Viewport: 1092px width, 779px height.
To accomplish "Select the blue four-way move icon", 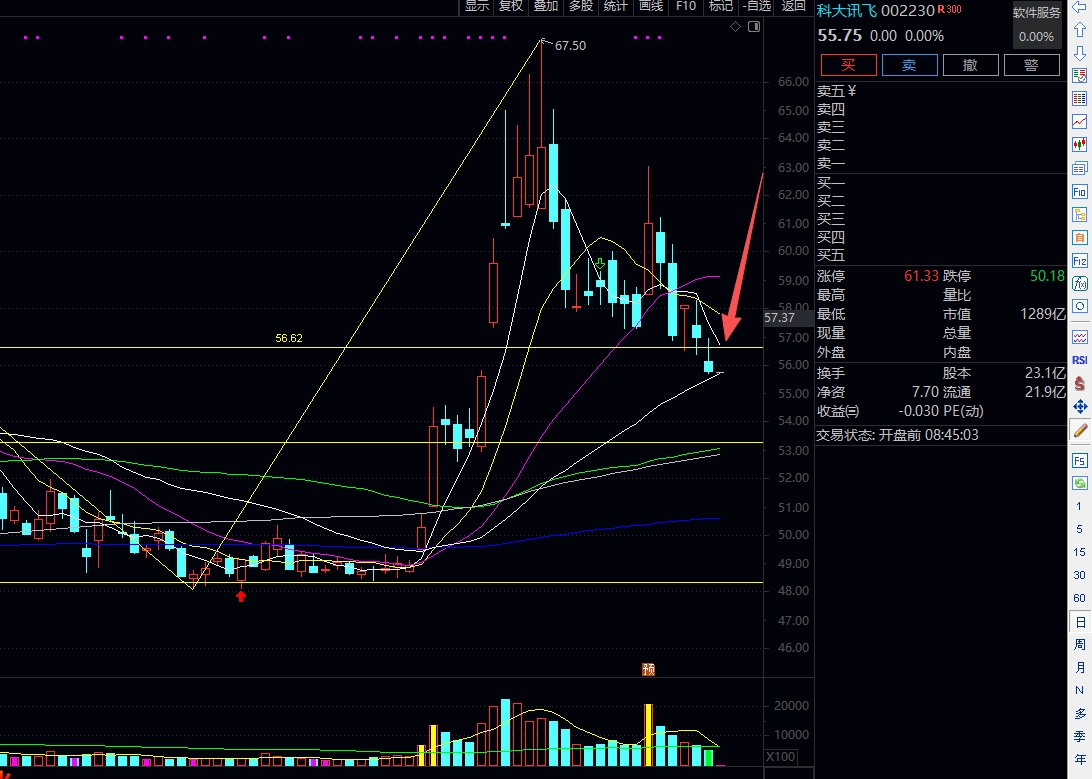I will pyautogui.click(x=1079, y=407).
